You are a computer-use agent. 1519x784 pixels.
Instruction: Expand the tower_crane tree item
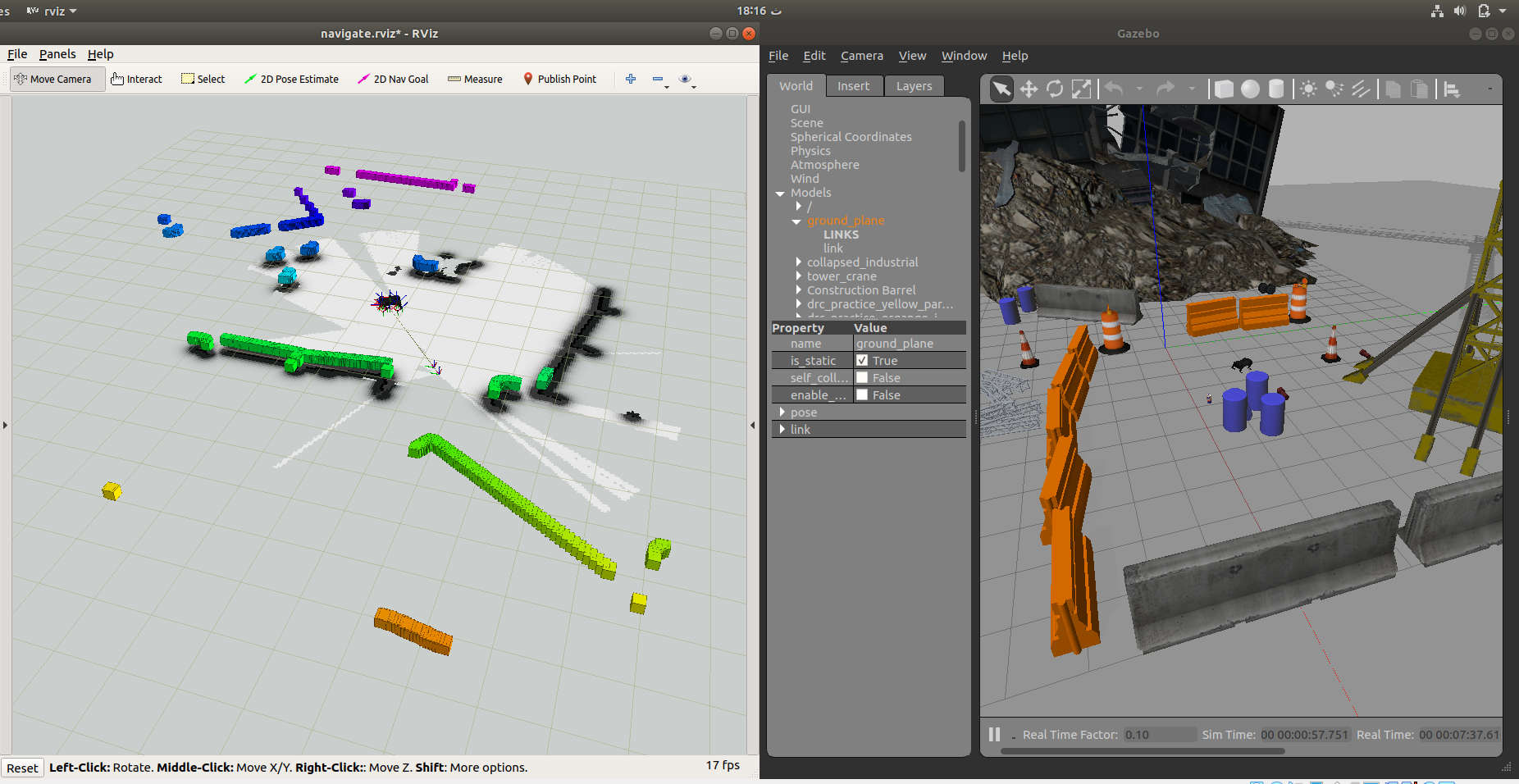coord(798,276)
